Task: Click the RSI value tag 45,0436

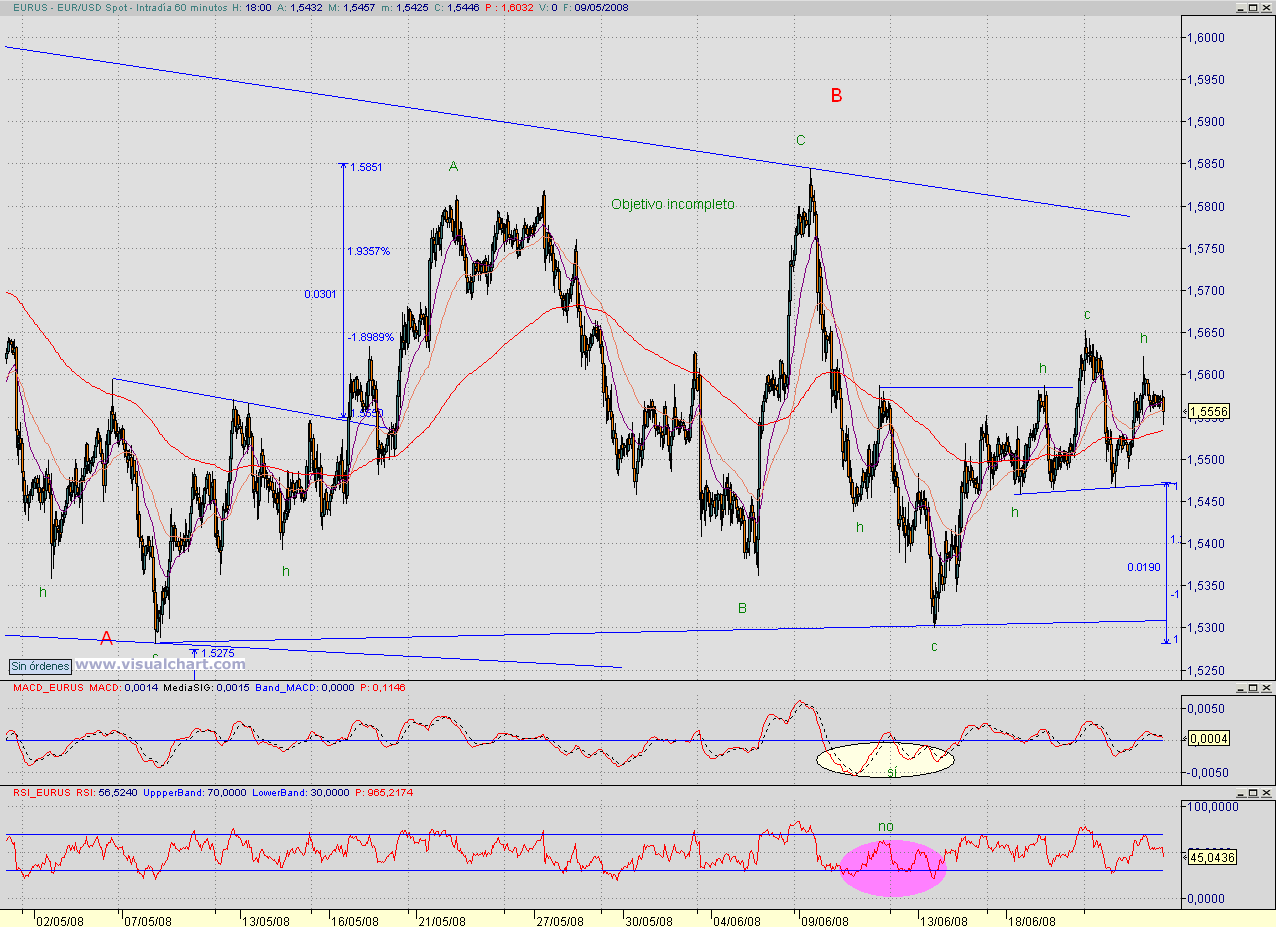Action: click(x=1212, y=856)
